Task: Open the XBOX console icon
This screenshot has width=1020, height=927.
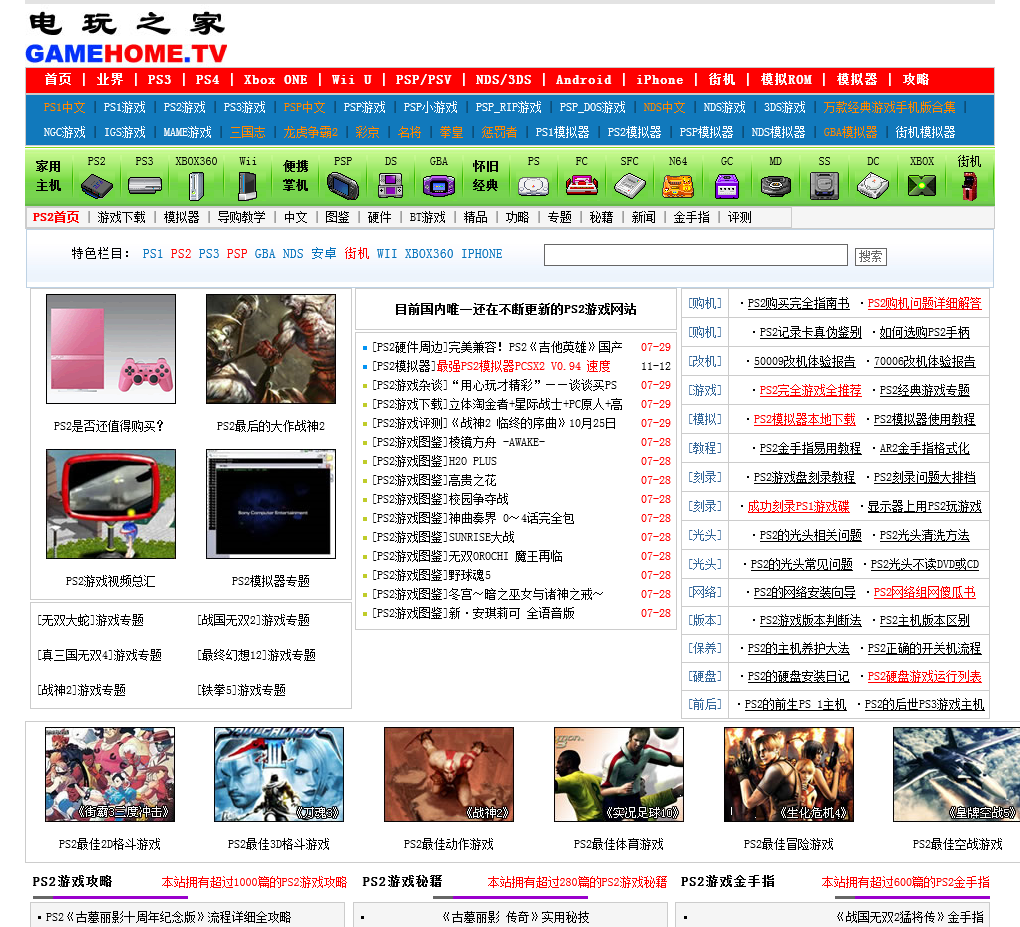Action: click(922, 186)
